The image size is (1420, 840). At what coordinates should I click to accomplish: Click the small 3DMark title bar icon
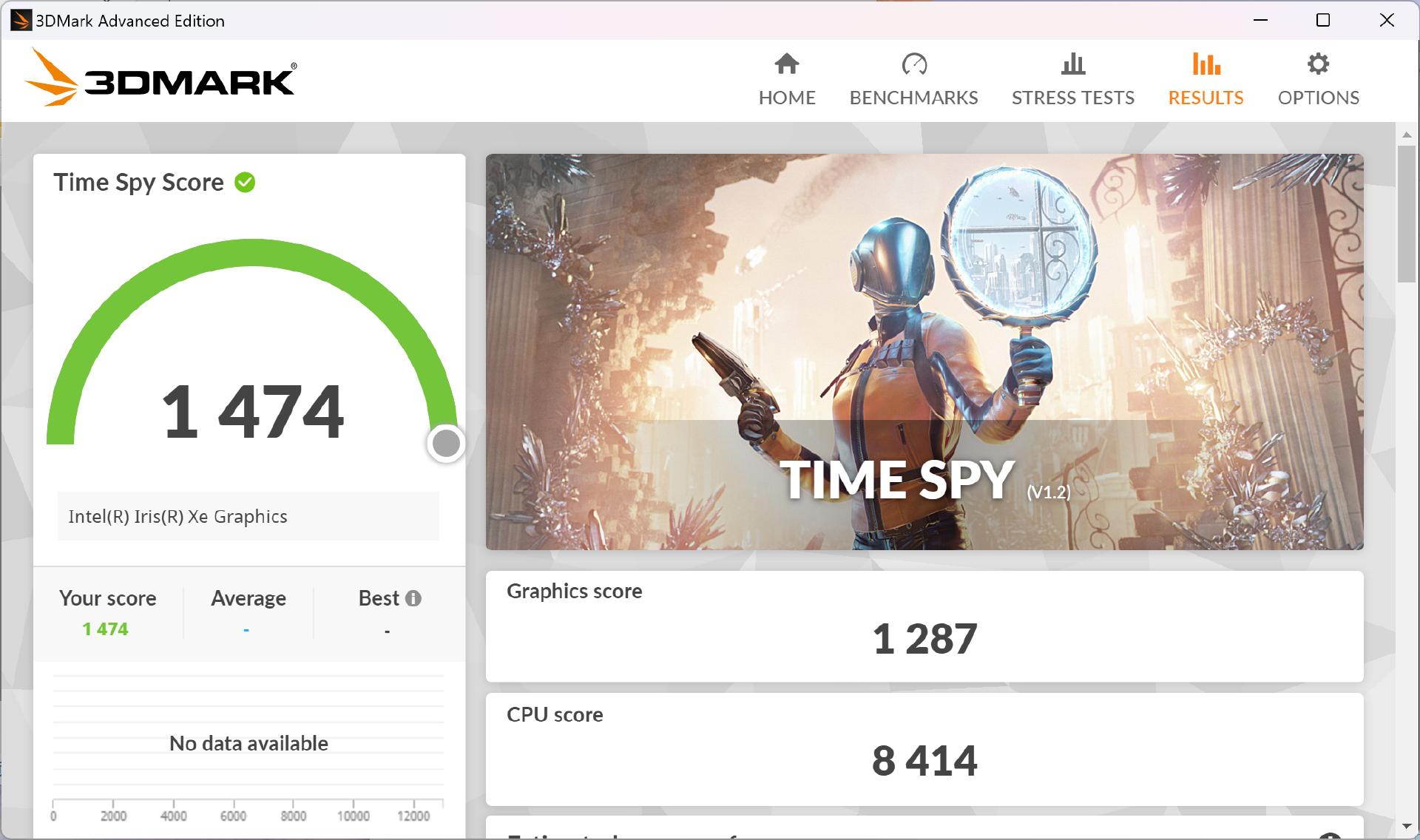tap(21, 21)
